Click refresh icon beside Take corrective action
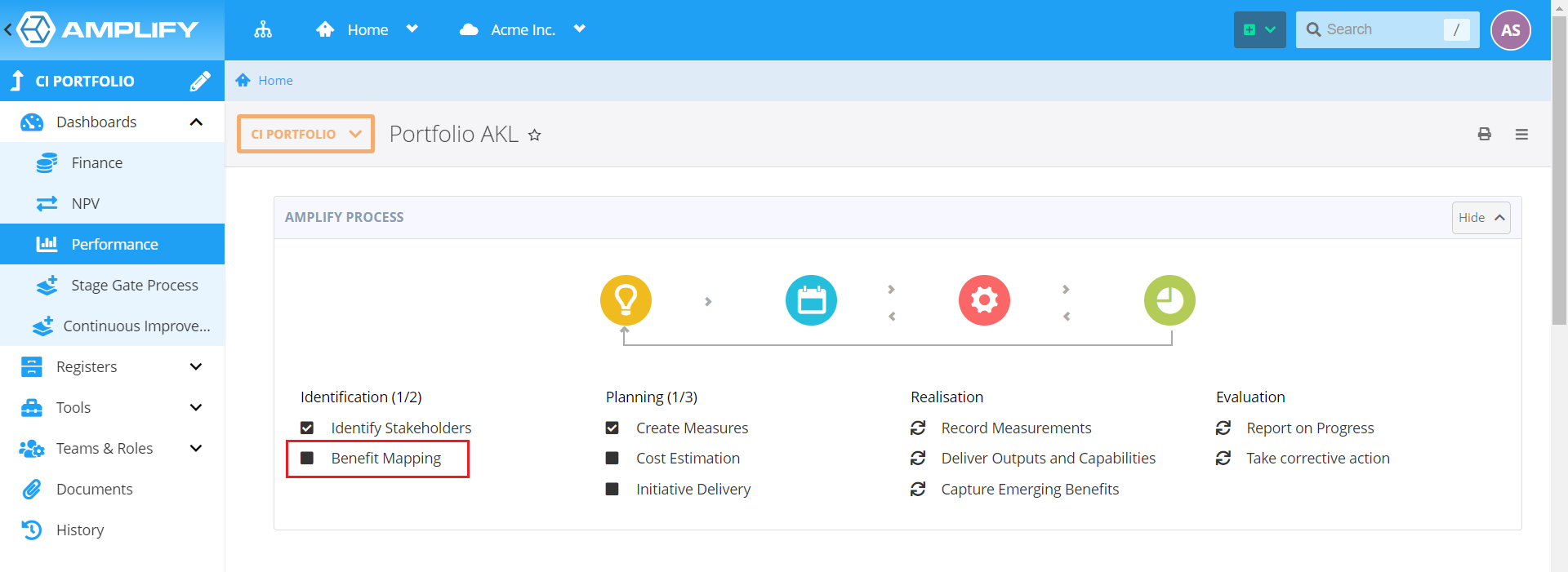The width and height of the screenshot is (1568, 572). [1223, 459]
